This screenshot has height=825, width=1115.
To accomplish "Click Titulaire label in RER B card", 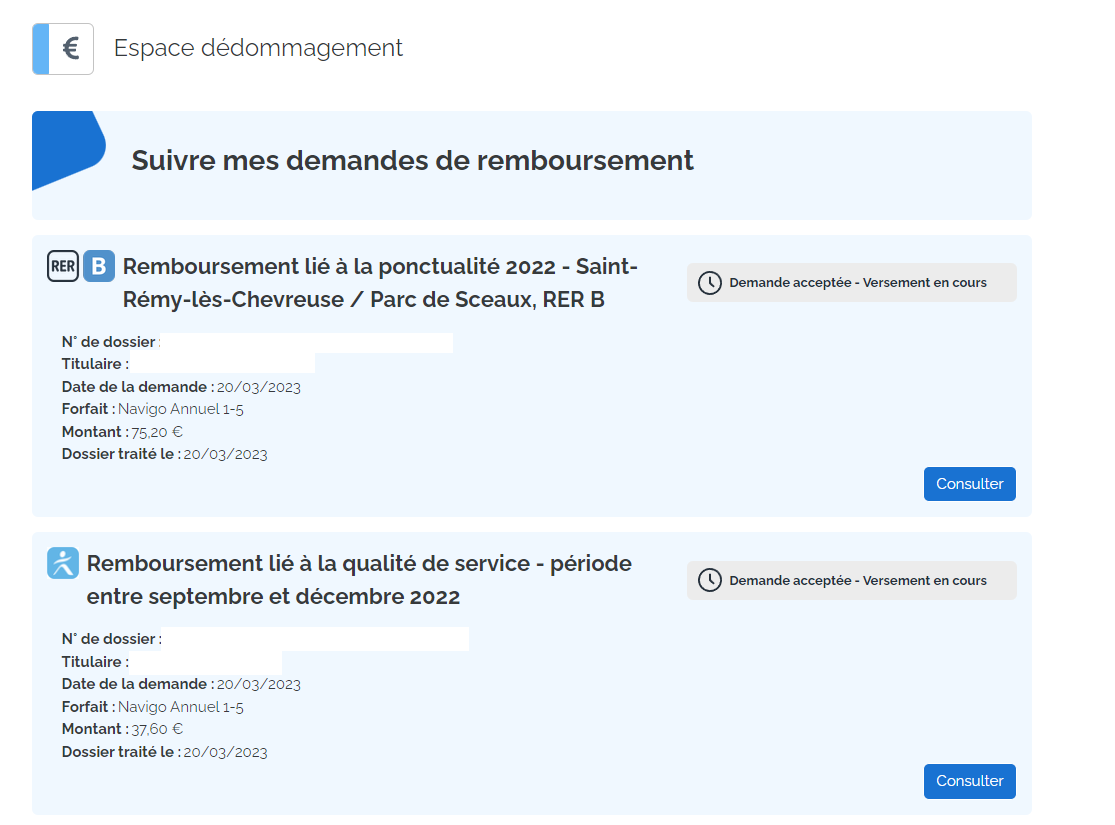I will pos(95,364).
